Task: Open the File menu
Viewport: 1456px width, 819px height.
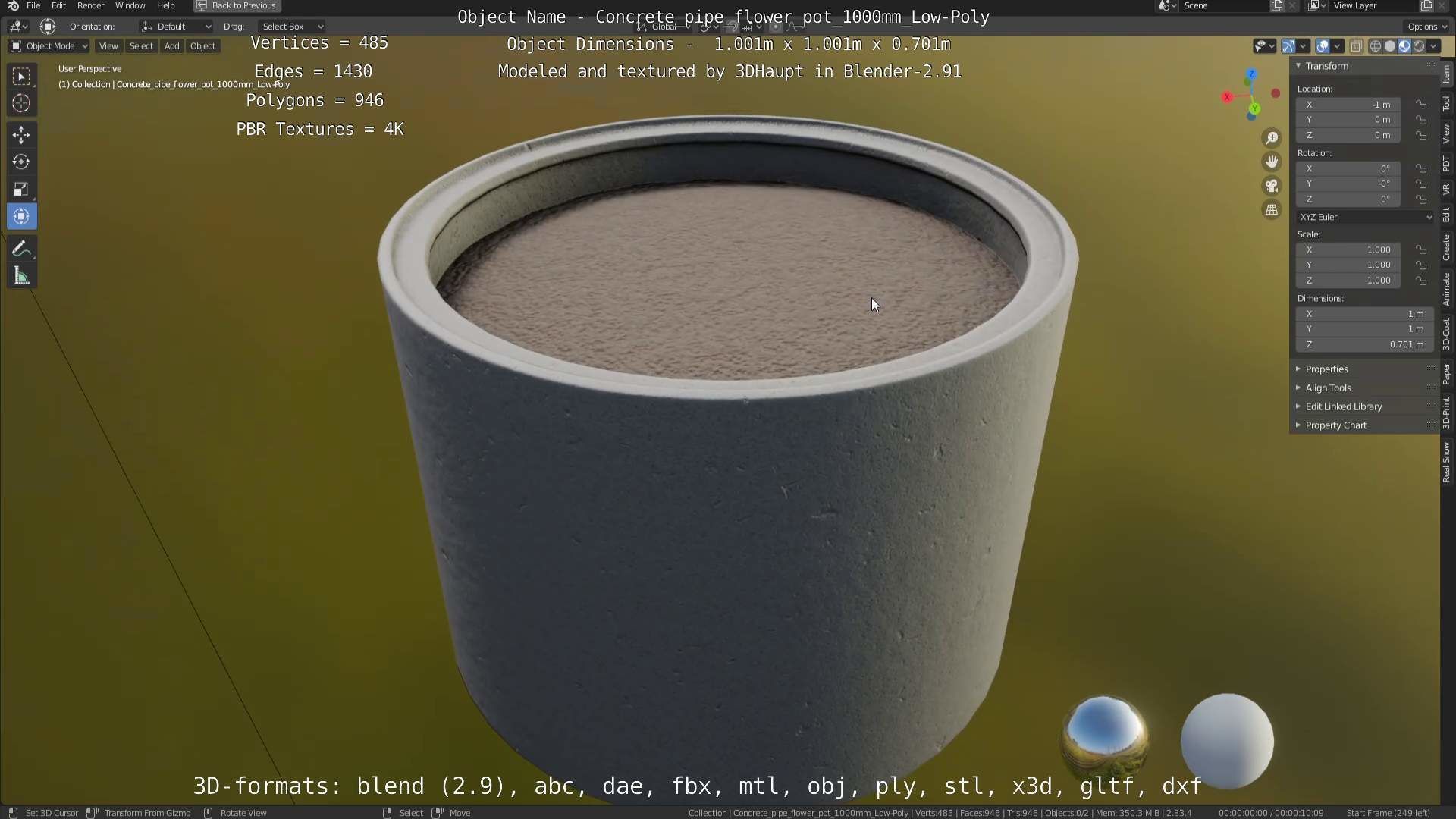Action: (x=33, y=5)
